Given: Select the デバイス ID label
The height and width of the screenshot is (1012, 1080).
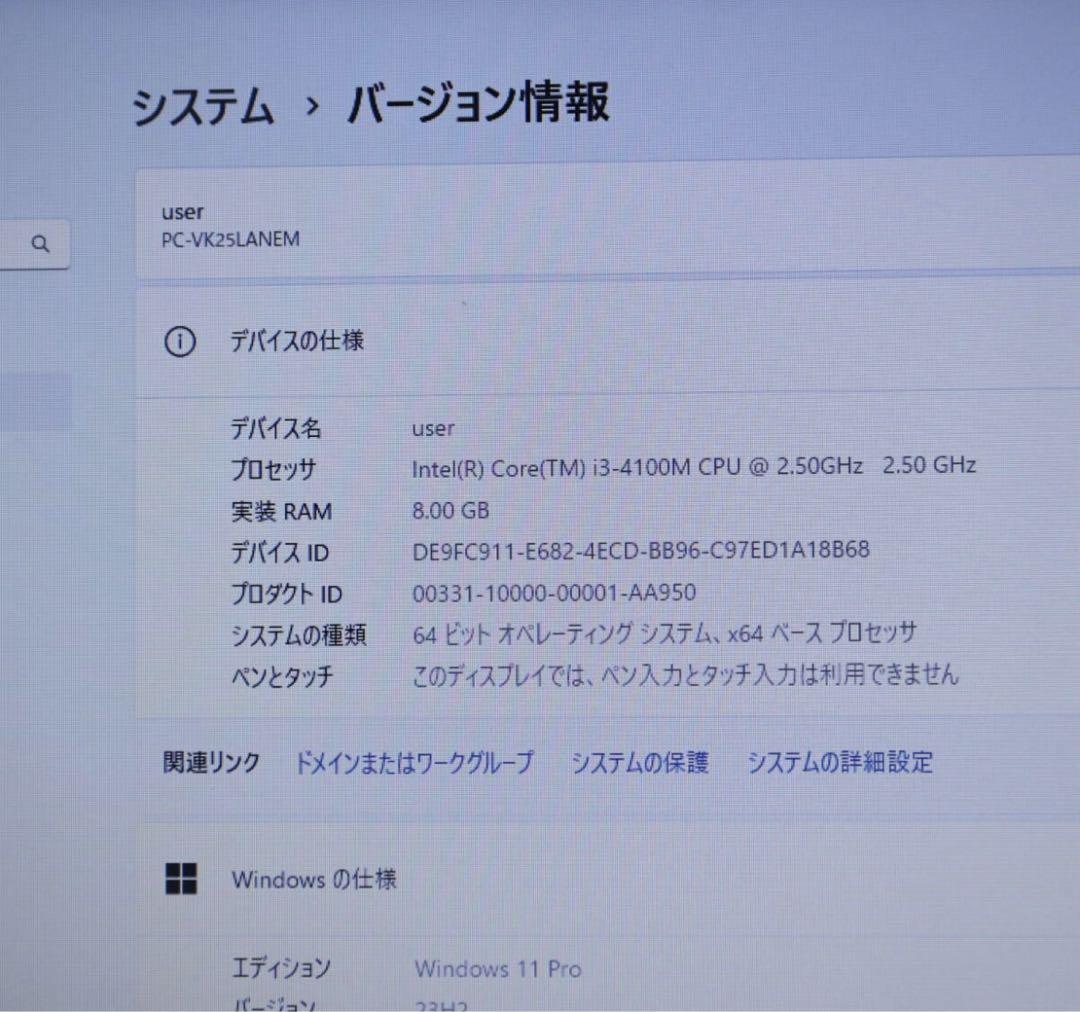Looking at the screenshot, I should 280,553.
